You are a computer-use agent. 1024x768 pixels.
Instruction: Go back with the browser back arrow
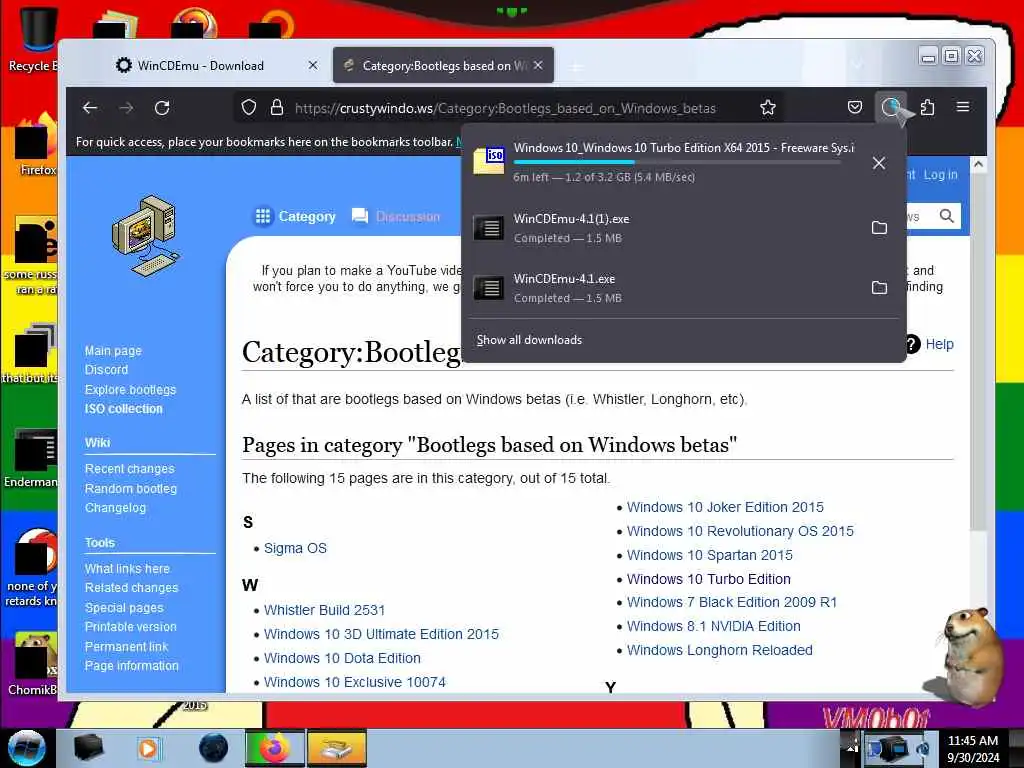click(x=90, y=108)
